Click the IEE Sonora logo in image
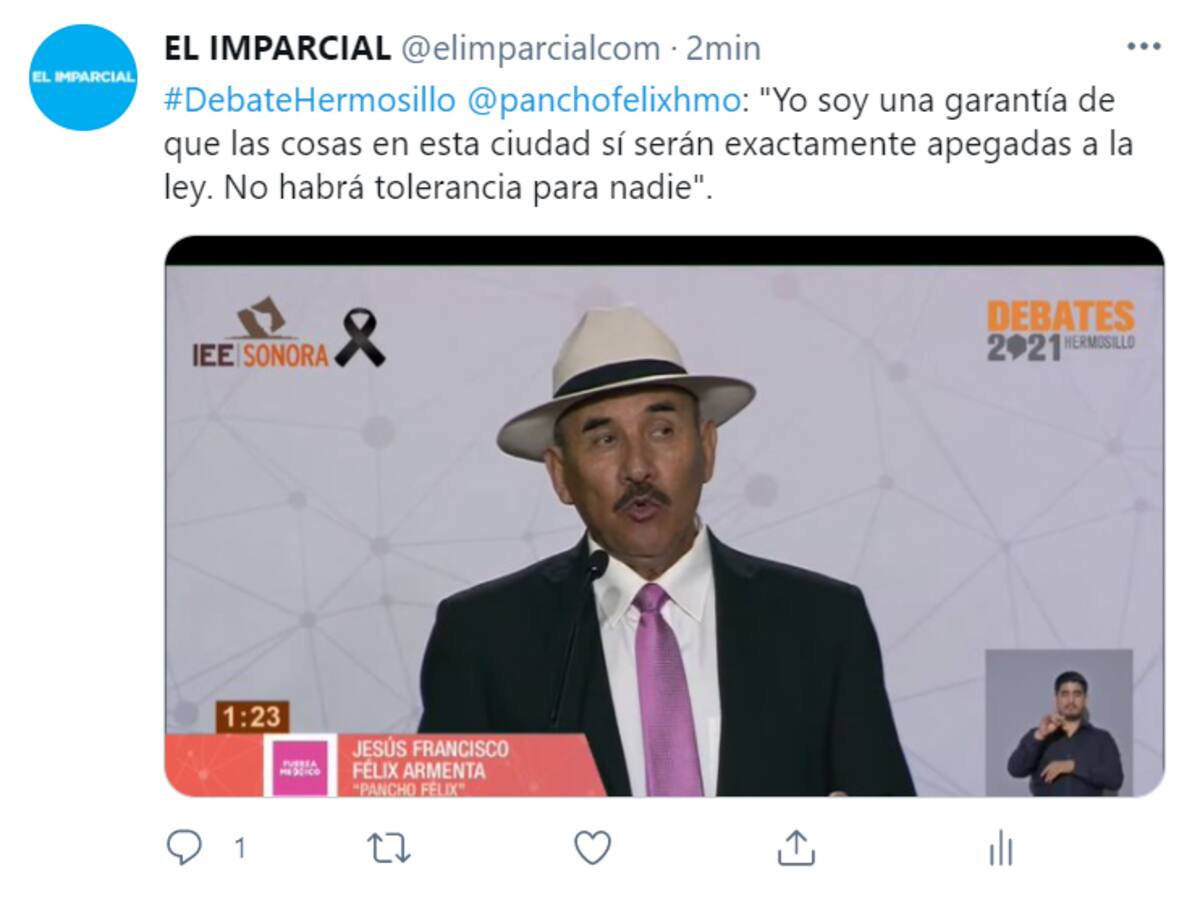 click(x=289, y=333)
